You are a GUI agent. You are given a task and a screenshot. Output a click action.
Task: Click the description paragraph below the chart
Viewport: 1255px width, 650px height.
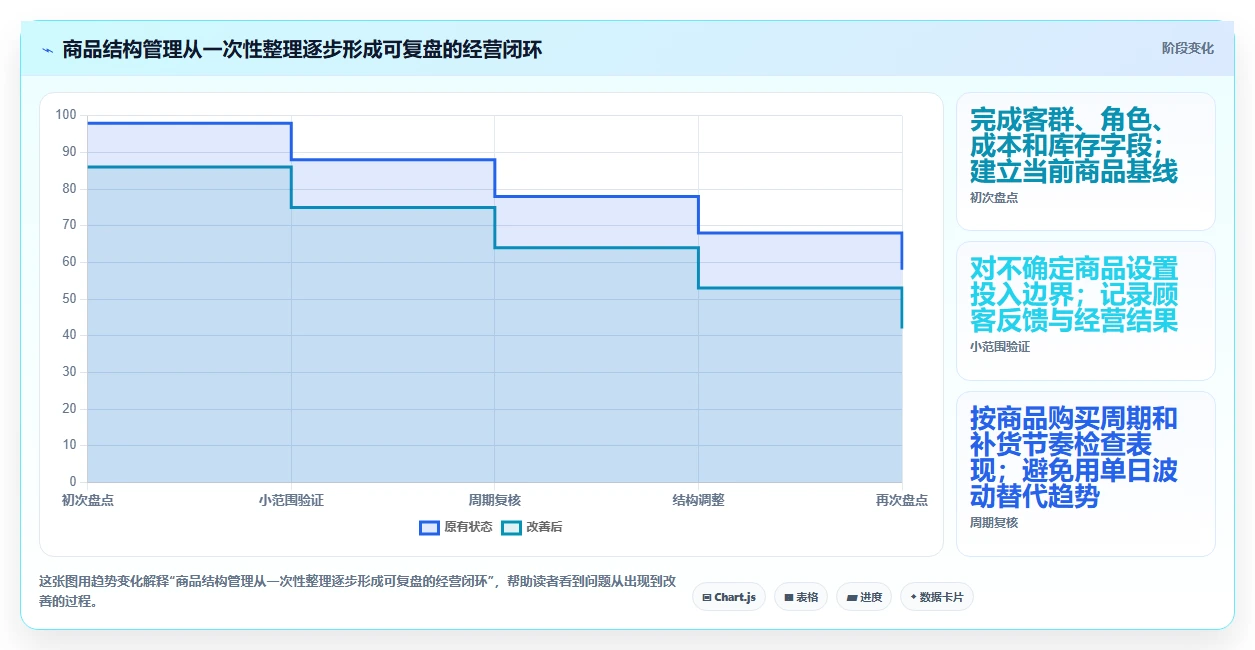(357, 591)
